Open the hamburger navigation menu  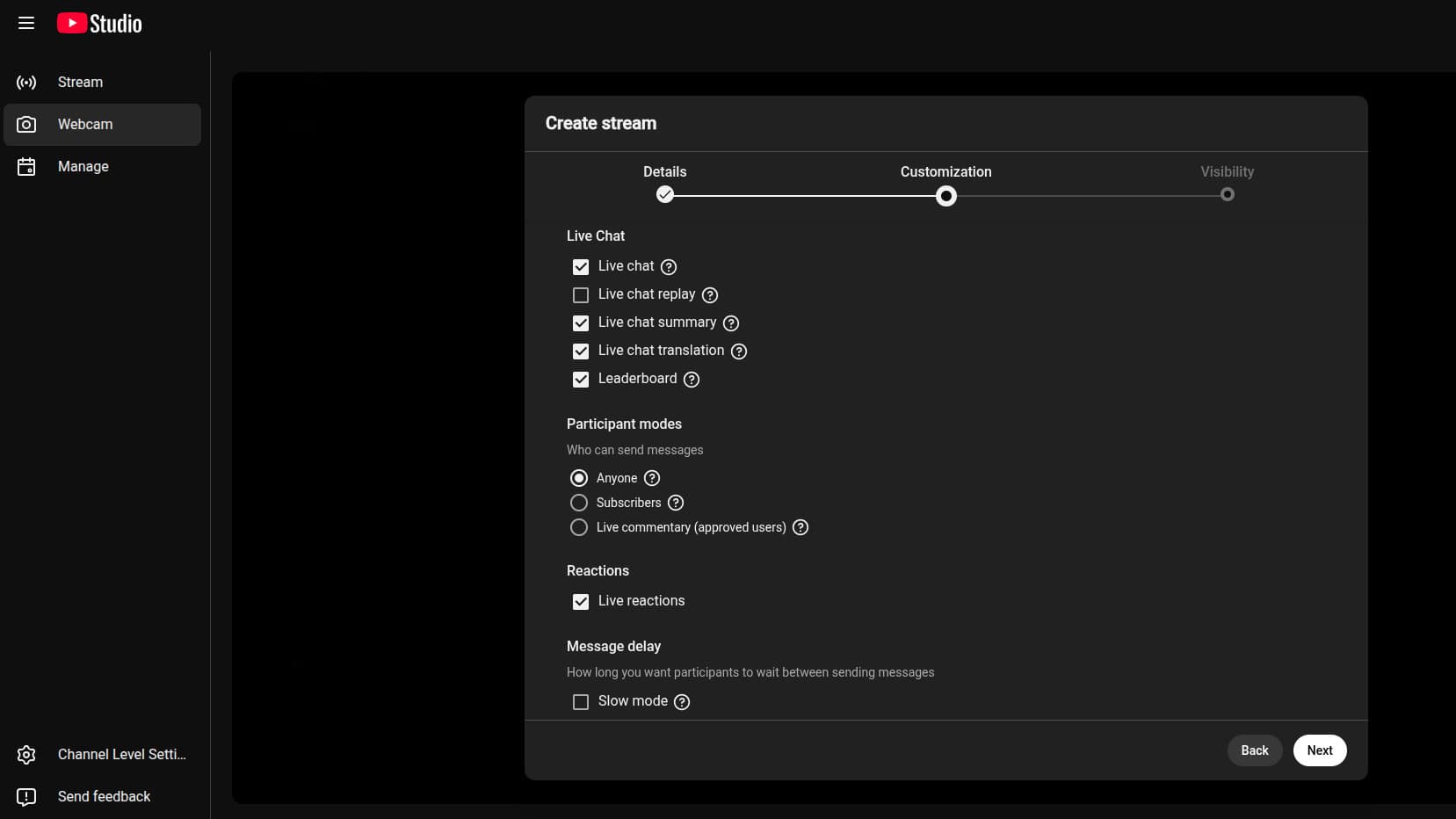[26, 23]
